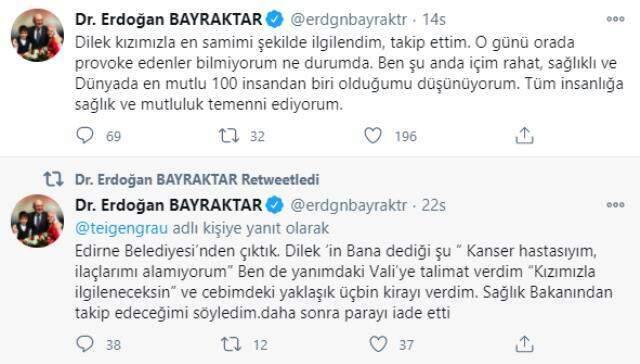Open the more options menu on second tweet
Image resolution: width=640 pixels, height=364 pixels.
click(x=616, y=204)
